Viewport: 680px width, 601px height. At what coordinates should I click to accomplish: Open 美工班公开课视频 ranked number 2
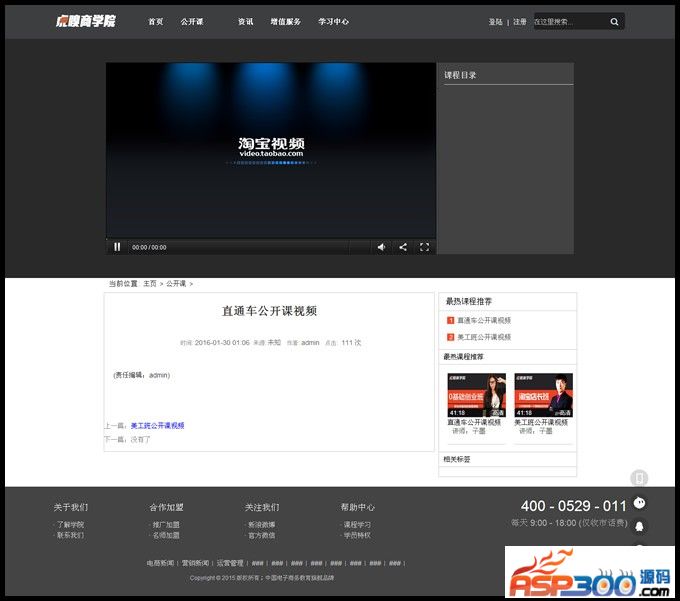pyautogui.click(x=484, y=337)
